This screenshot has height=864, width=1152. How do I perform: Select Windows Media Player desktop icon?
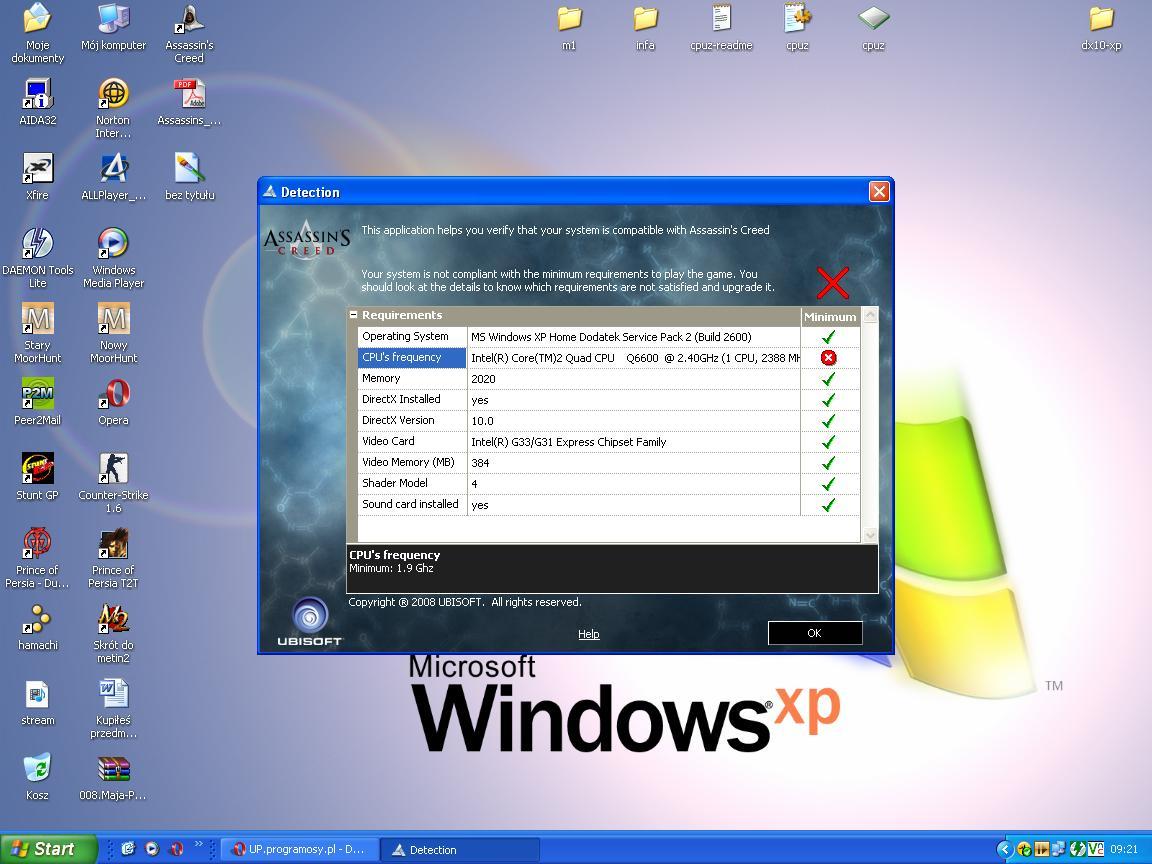coord(113,258)
